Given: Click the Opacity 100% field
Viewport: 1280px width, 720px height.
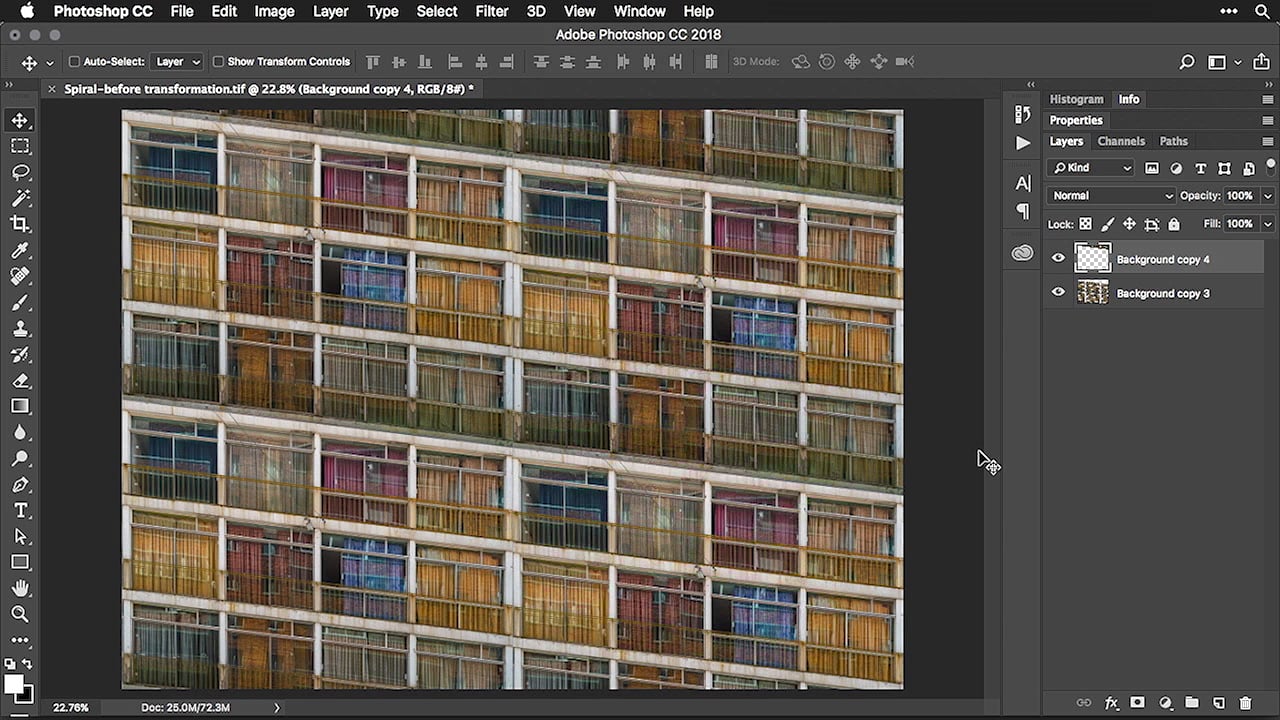Looking at the screenshot, I should coord(1239,196).
